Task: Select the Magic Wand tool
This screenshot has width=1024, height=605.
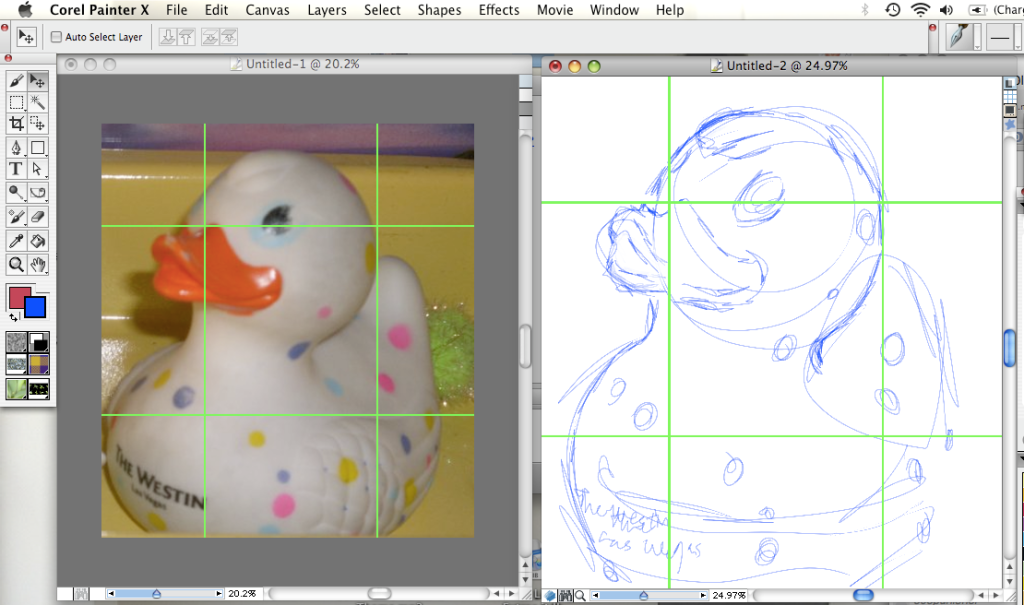Action: (38, 102)
